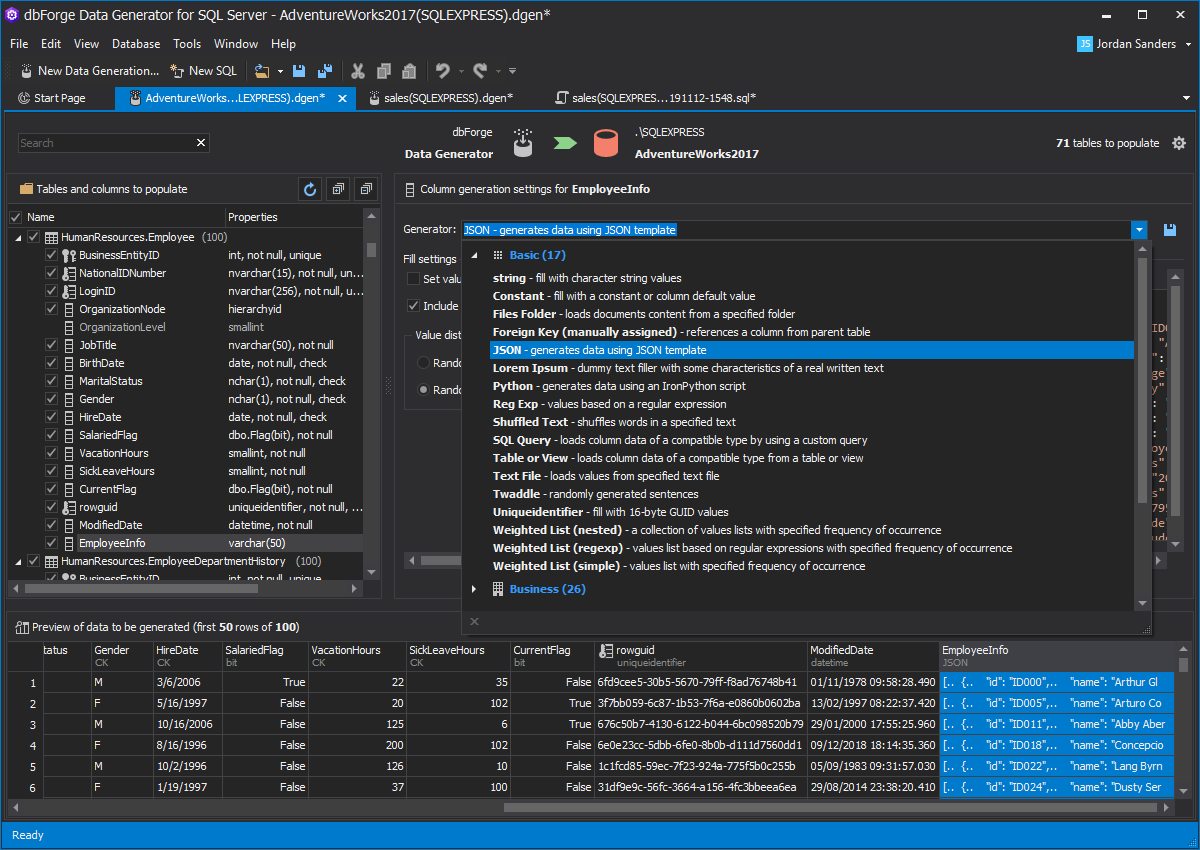1200x850 pixels.
Task: Close the Generator dropdown using its arrow
Action: tap(1139, 230)
